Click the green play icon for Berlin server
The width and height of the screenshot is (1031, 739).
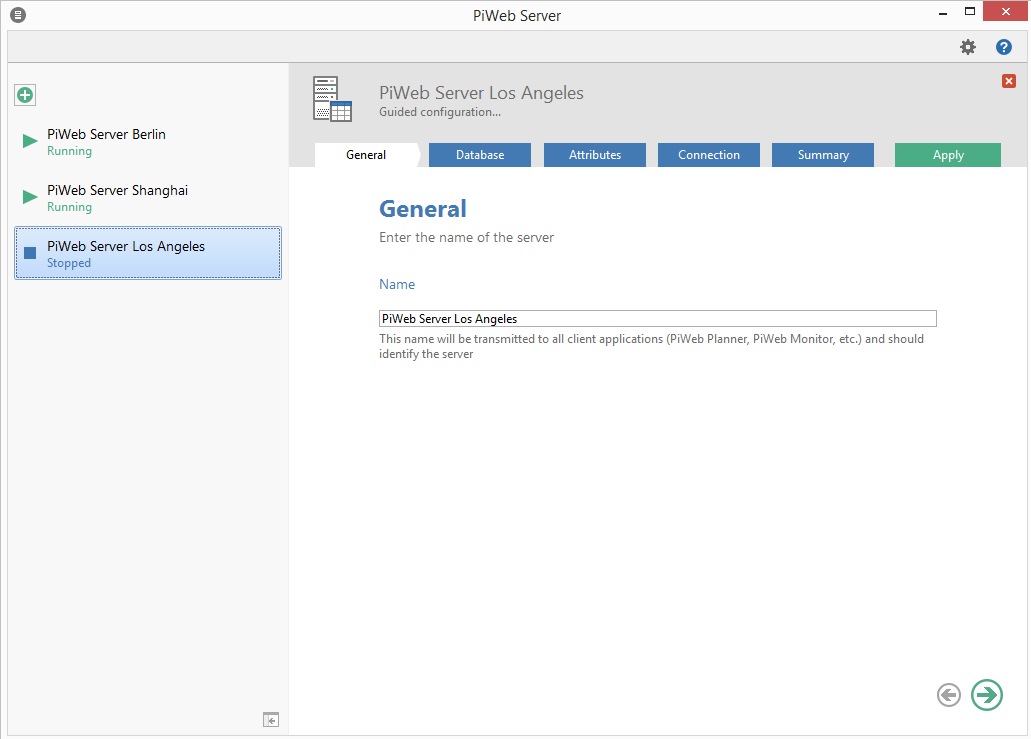(30, 141)
